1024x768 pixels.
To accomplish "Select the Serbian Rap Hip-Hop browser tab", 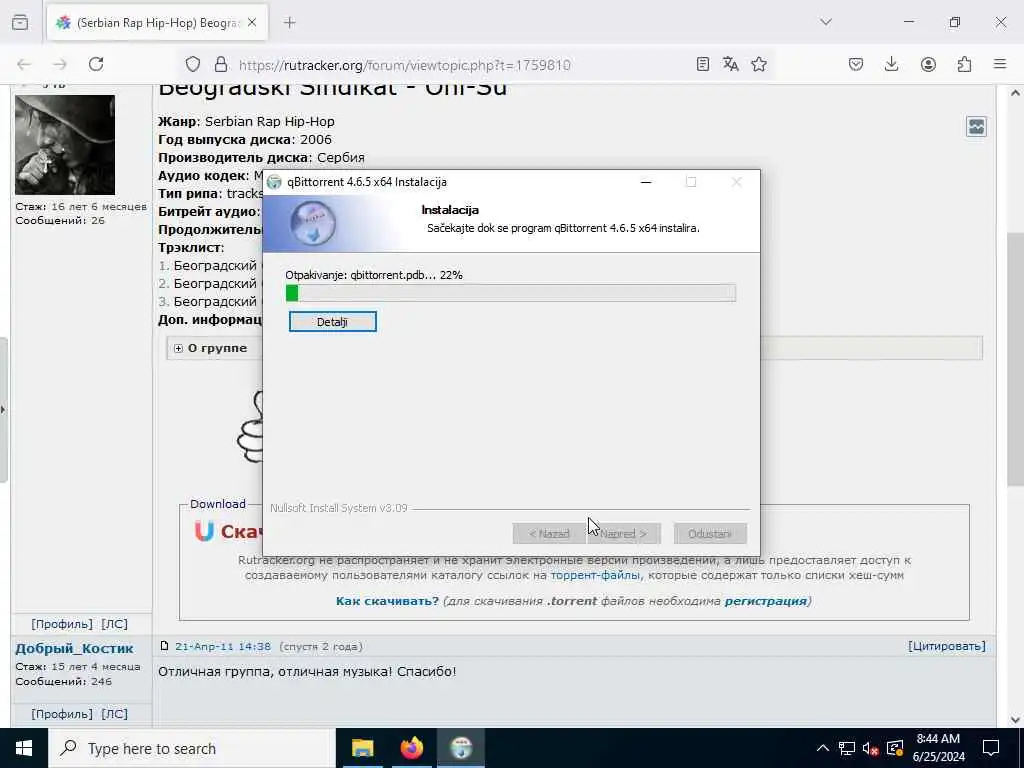I will 157,22.
